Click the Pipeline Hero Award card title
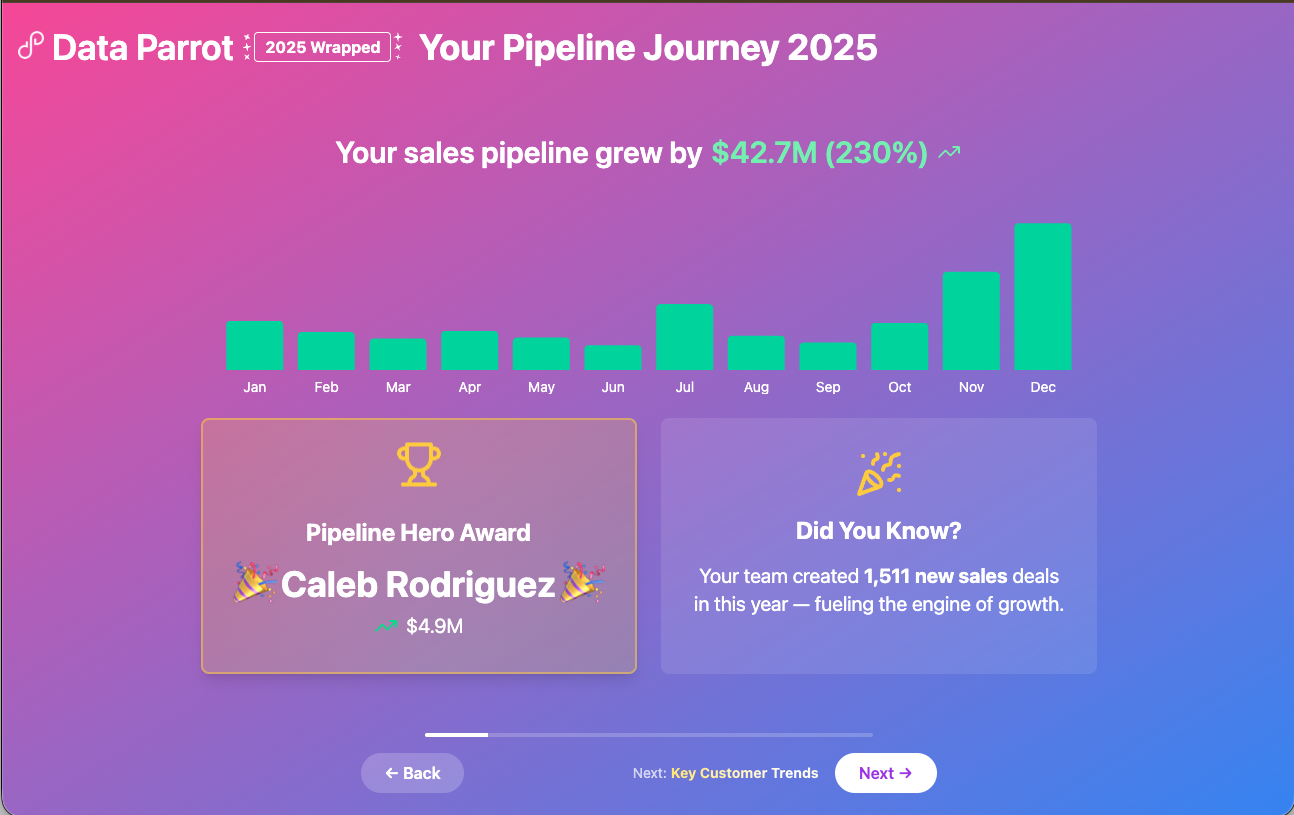The width and height of the screenshot is (1294, 815). click(418, 533)
